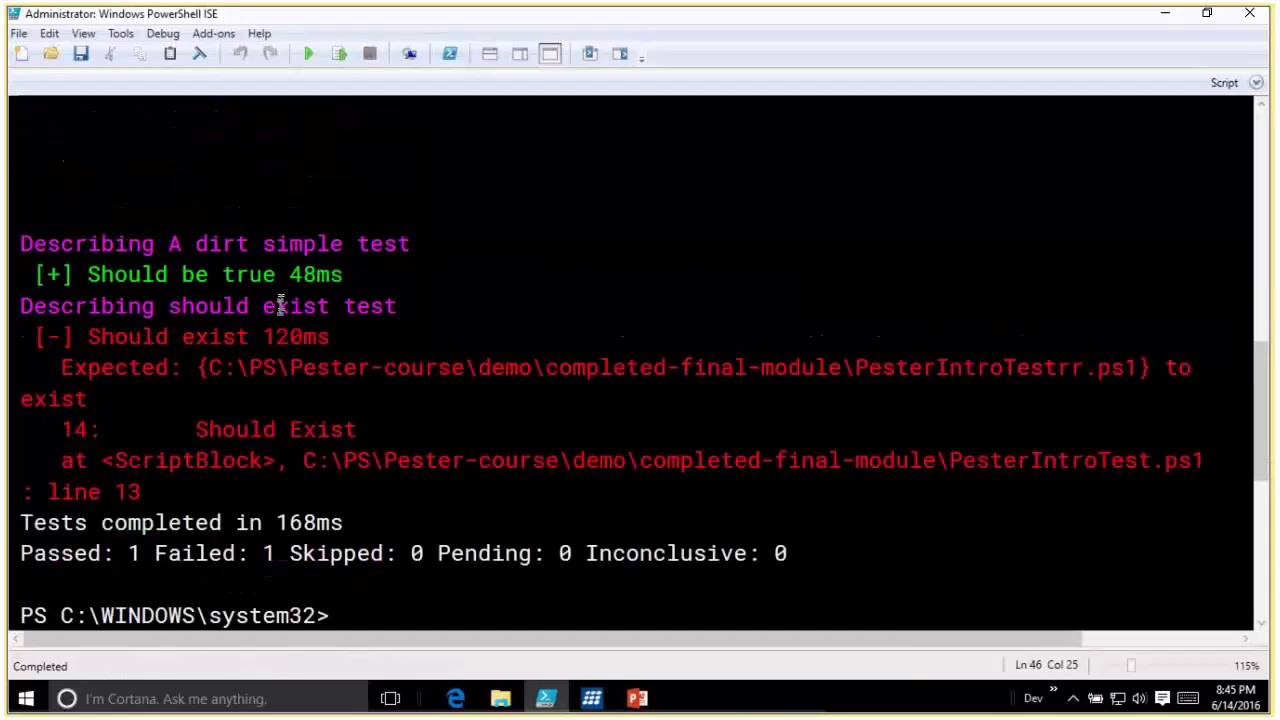Run Script green play icon
Viewport: 1280px width, 720px height.
pos(309,54)
